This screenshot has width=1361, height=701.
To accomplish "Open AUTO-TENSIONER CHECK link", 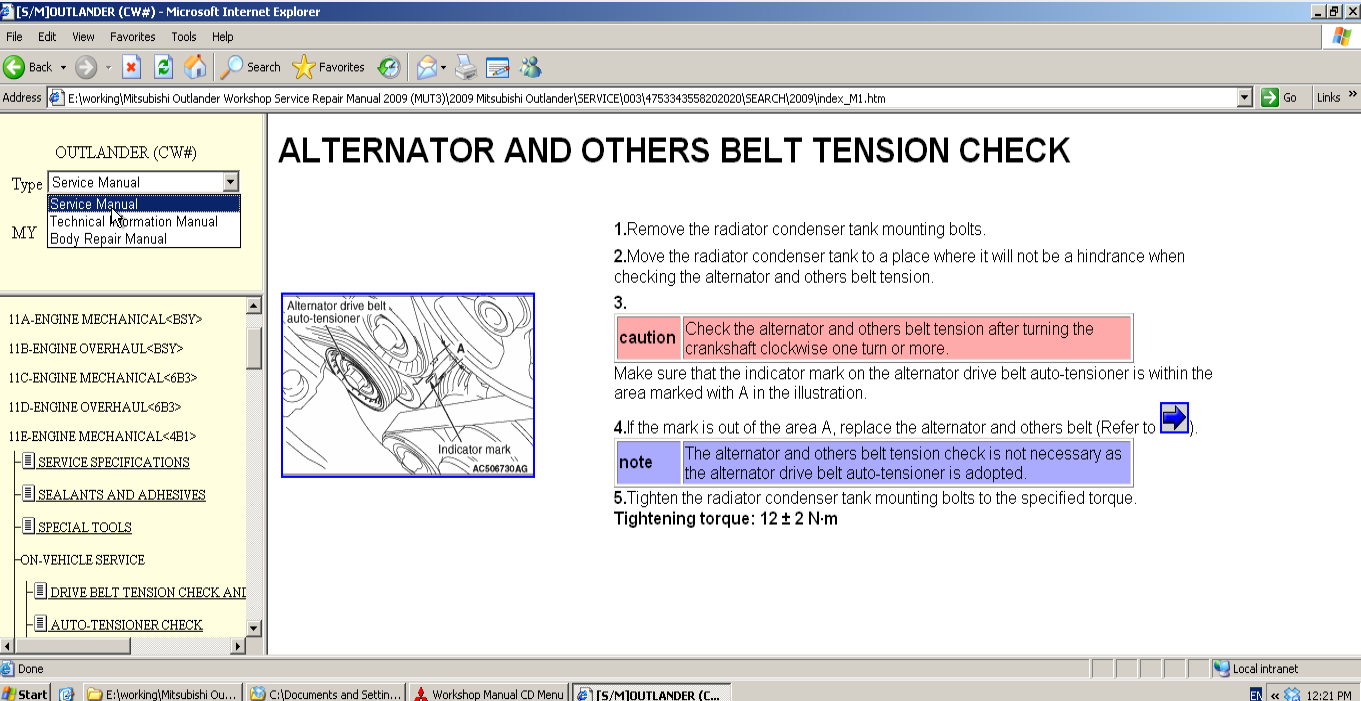I will tap(126, 625).
